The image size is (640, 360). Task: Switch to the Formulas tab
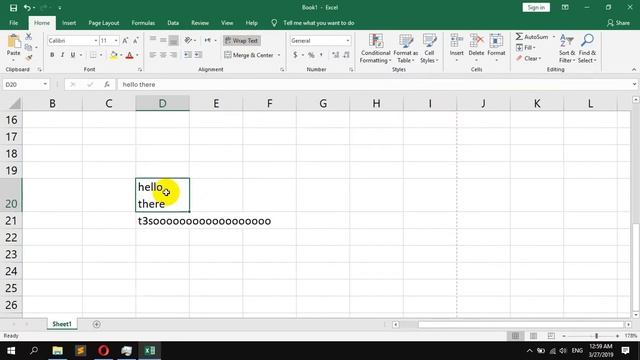click(143, 23)
